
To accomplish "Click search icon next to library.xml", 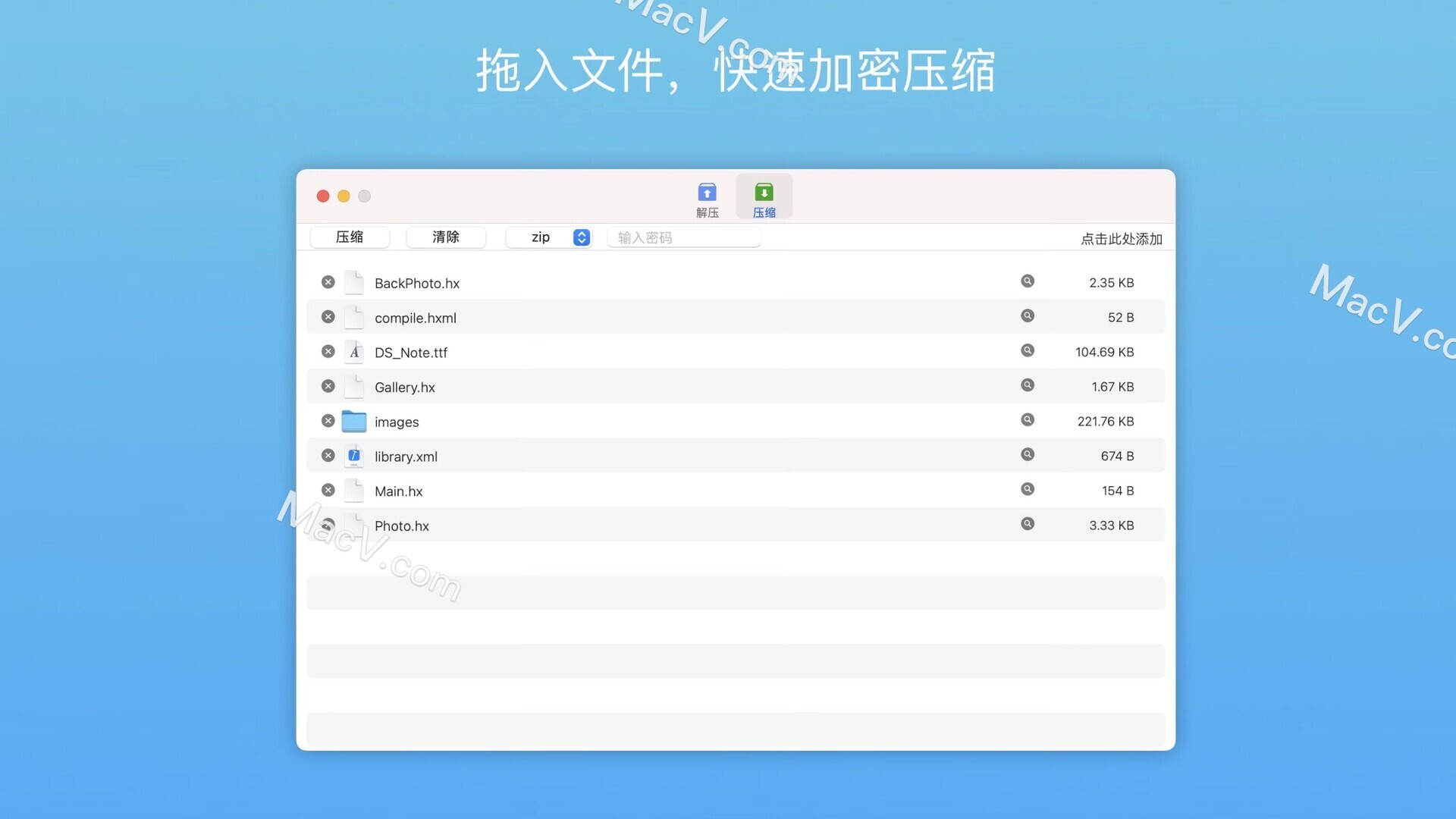I will tap(1027, 455).
